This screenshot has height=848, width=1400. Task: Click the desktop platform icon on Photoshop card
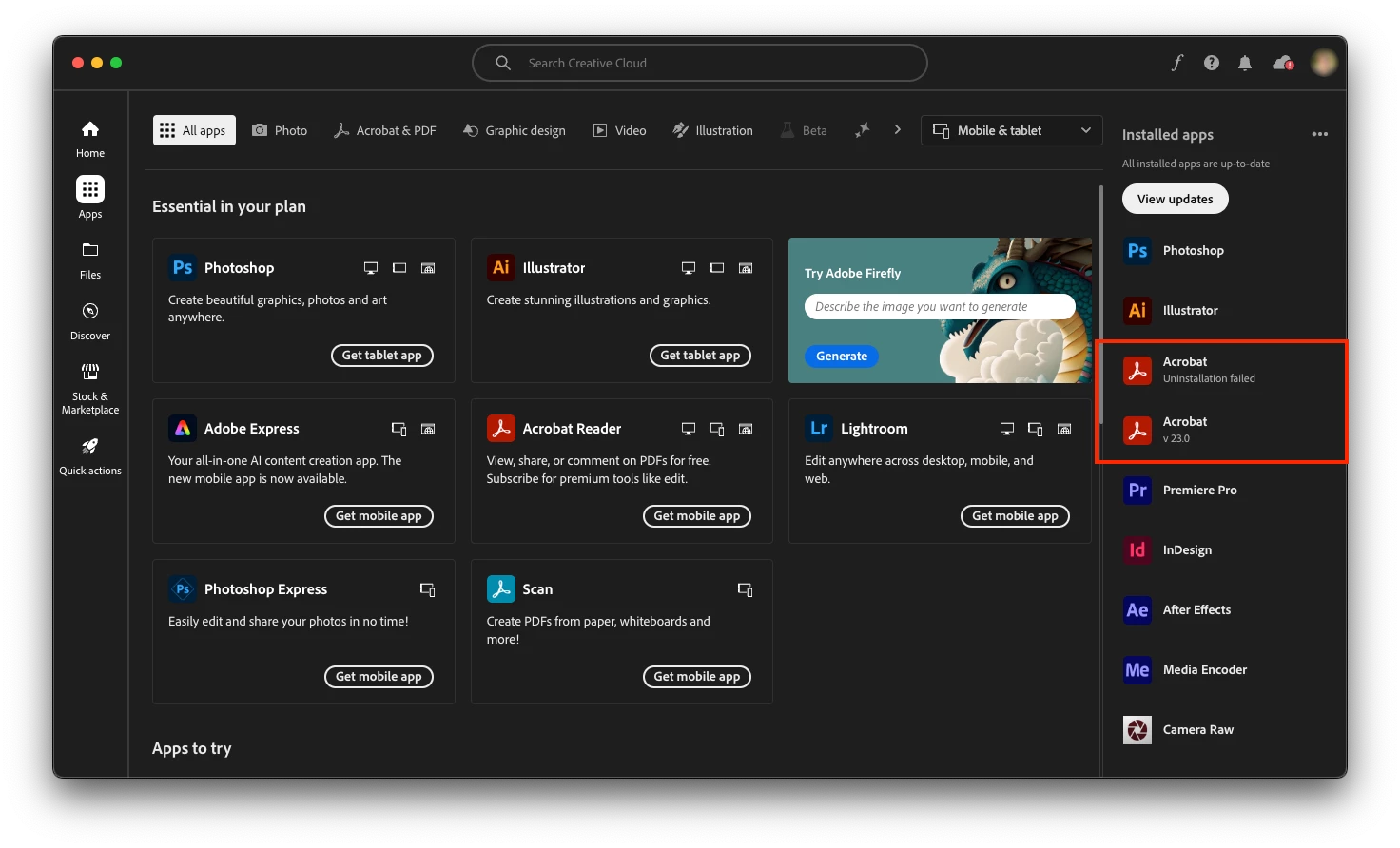pyautogui.click(x=371, y=268)
